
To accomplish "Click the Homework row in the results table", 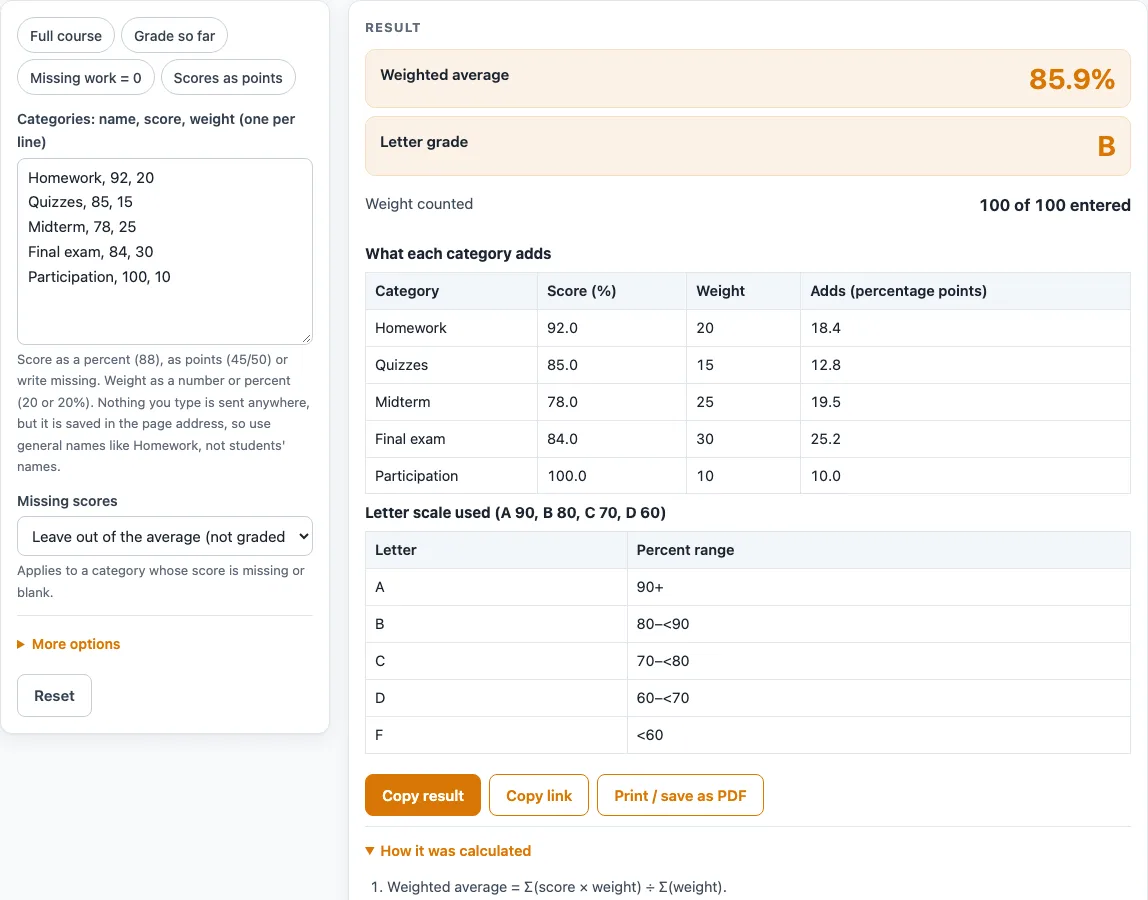I will [748, 328].
